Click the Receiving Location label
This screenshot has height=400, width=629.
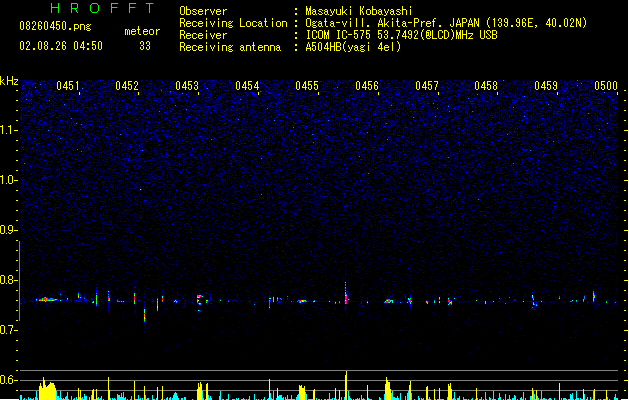point(233,23)
